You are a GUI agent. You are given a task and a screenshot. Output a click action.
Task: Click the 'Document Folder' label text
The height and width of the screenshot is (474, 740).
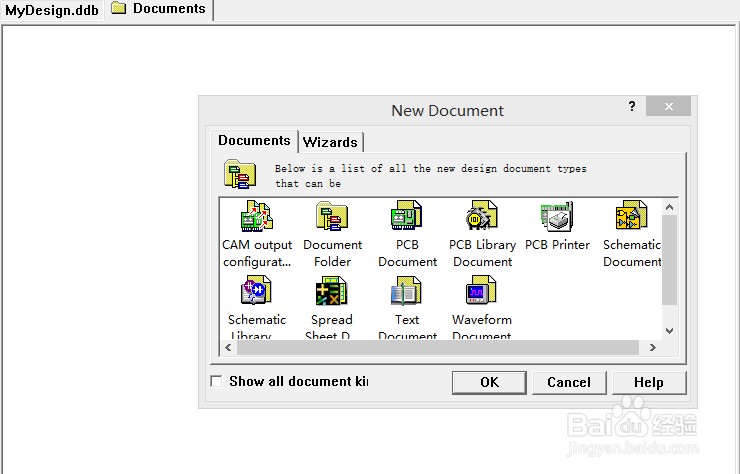[x=332, y=253]
